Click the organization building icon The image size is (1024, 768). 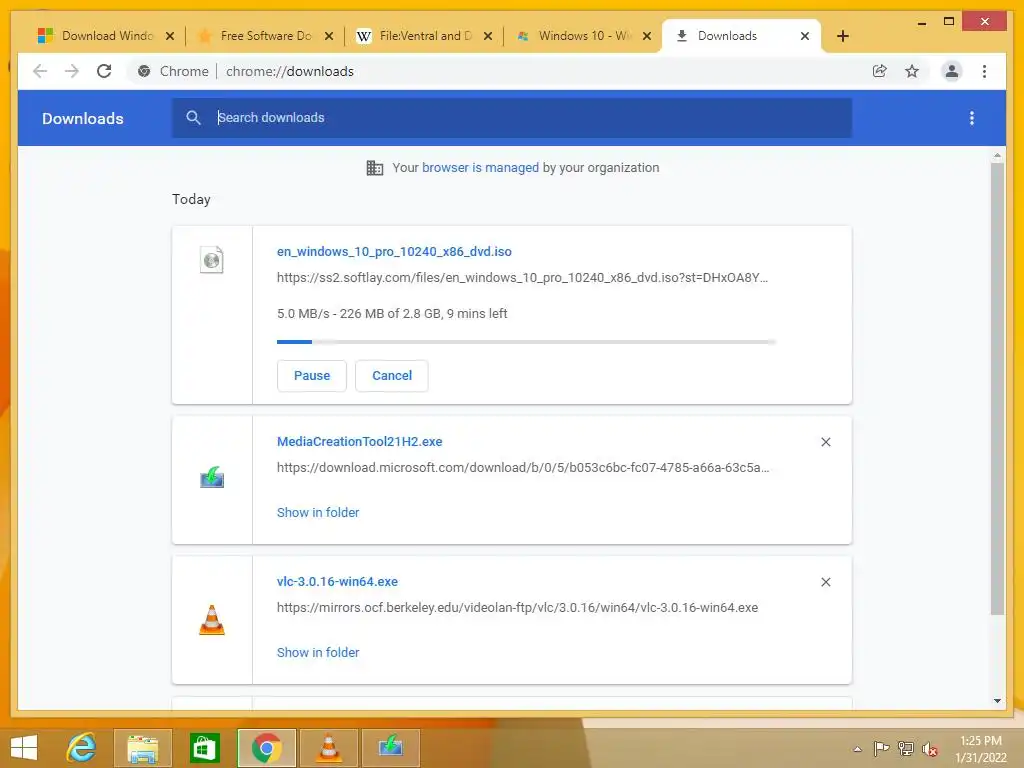click(x=375, y=168)
